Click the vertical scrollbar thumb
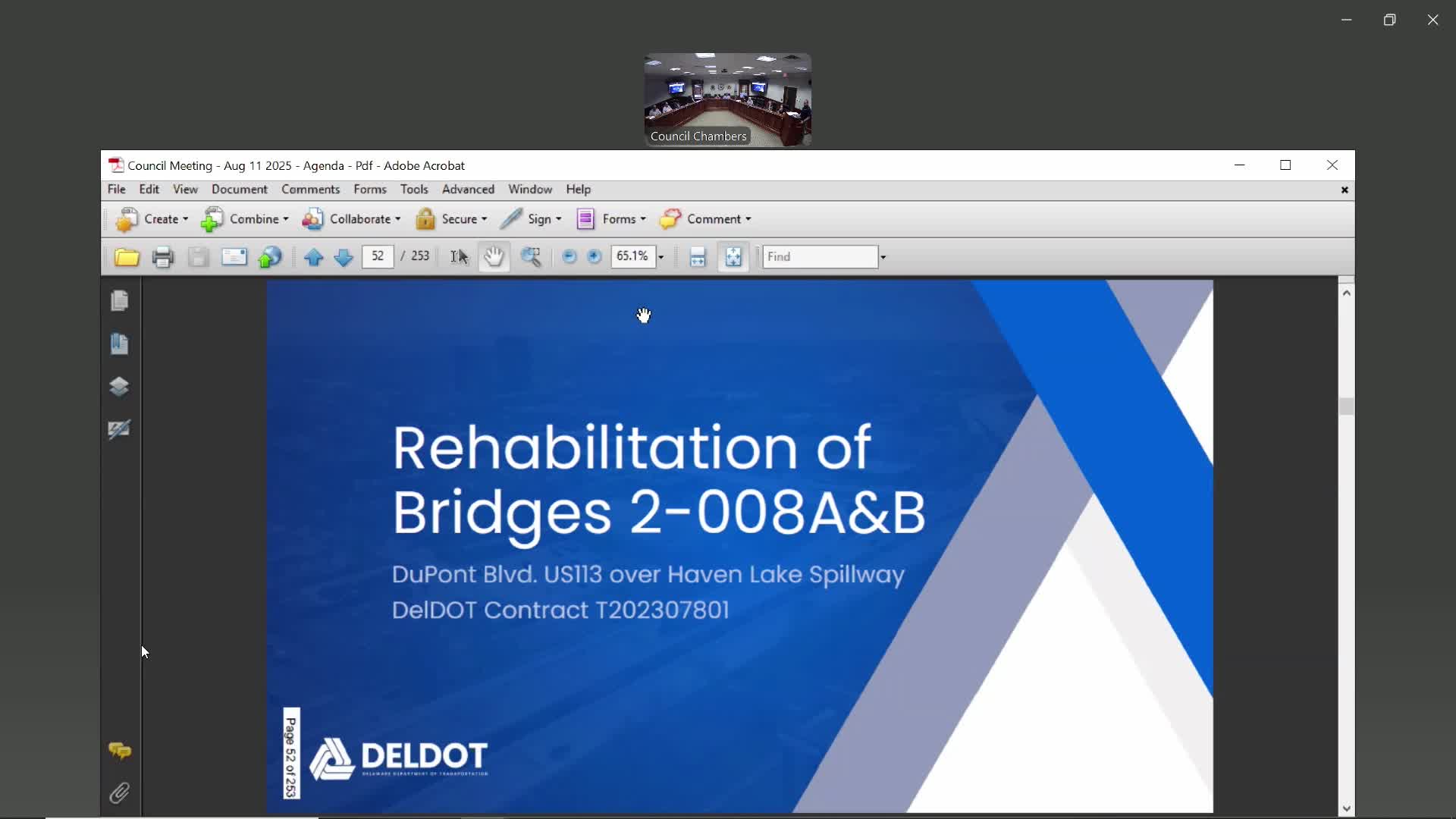The width and height of the screenshot is (1456, 819). (1346, 406)
